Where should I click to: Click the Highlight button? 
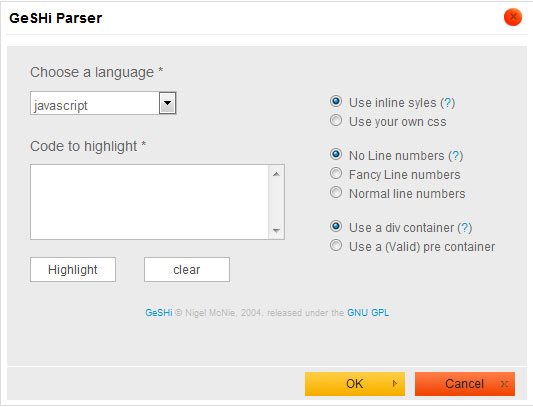(x=73, y=270)
